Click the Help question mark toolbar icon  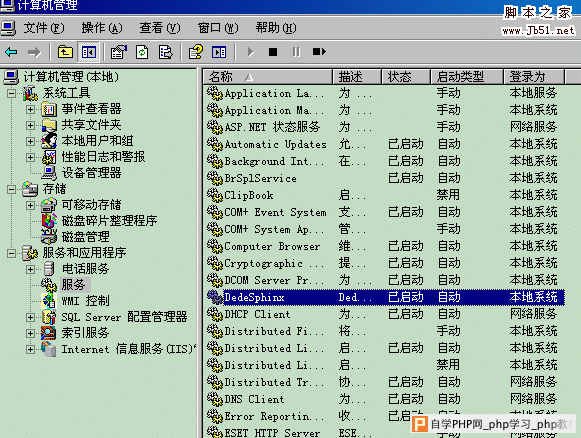196,52
